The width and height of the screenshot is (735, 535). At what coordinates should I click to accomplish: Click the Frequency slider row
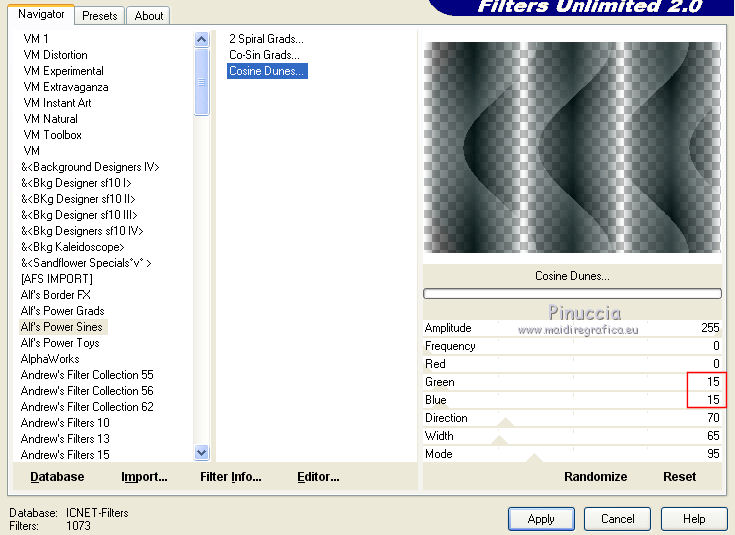[x=572, y=346]
